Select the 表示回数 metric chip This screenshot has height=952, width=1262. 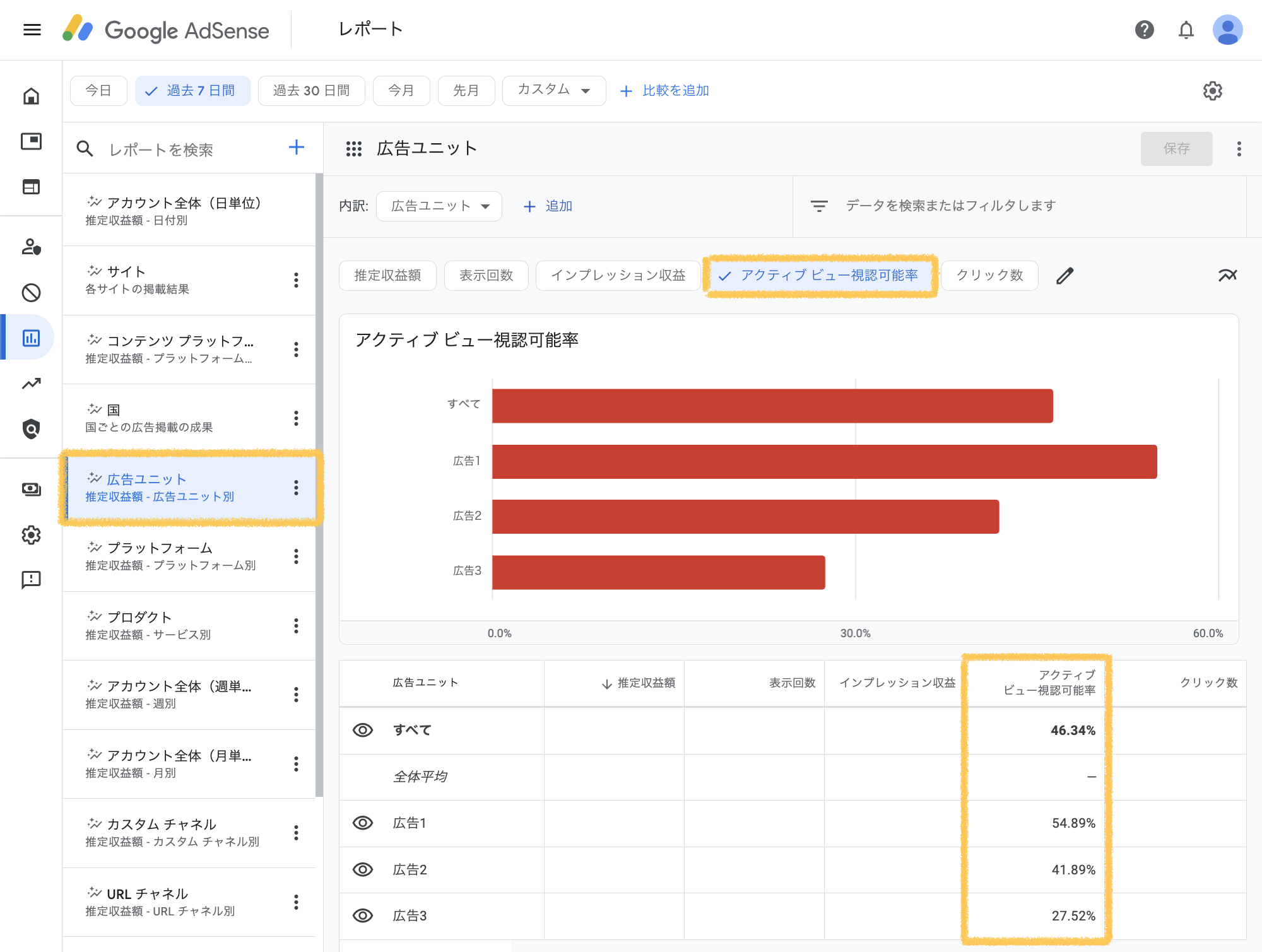pos(486,276)
